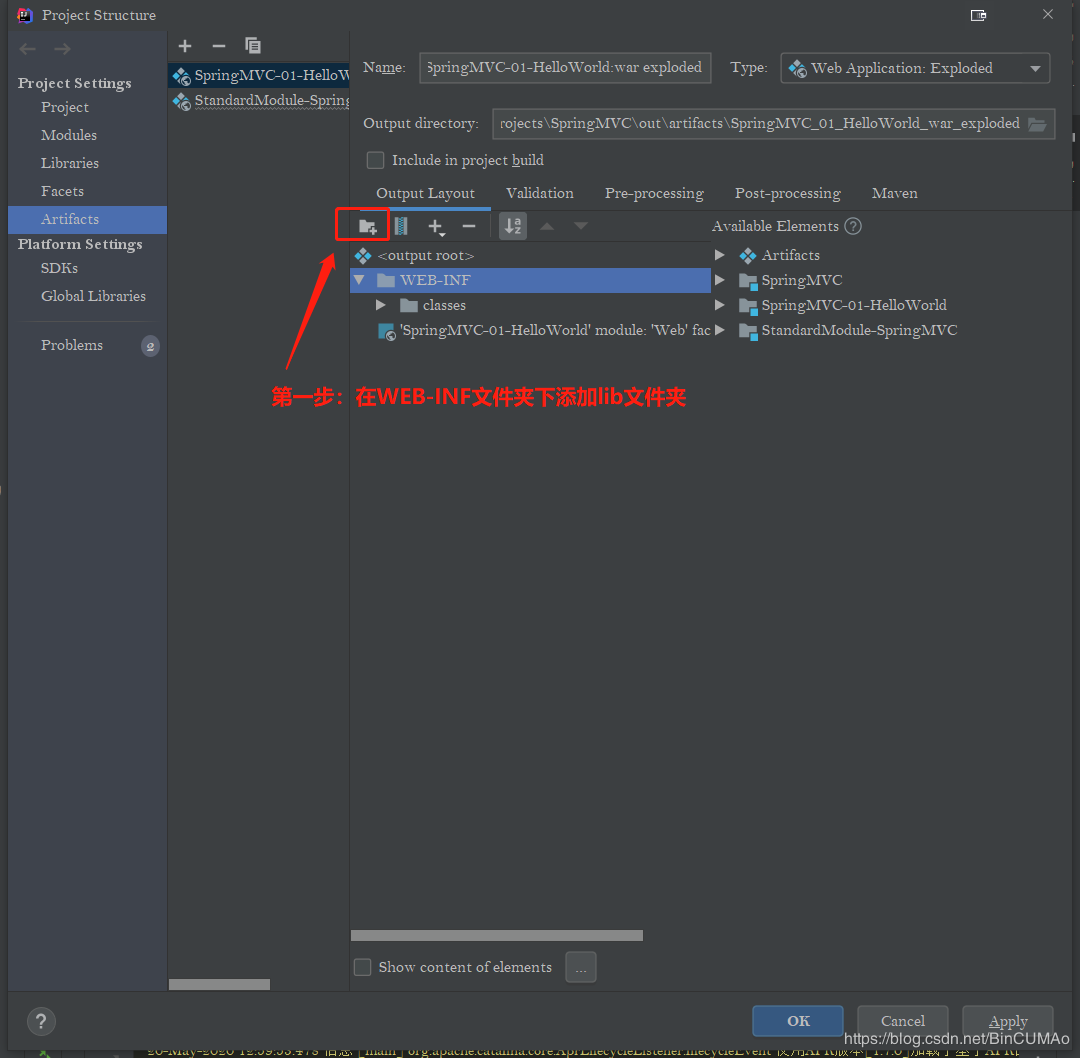Image resolution: width=1080 pixels, height=1058 pixels.
Task: Click the Create Directory icon in output layout toolbar
Action: click(x=367, y=226)
